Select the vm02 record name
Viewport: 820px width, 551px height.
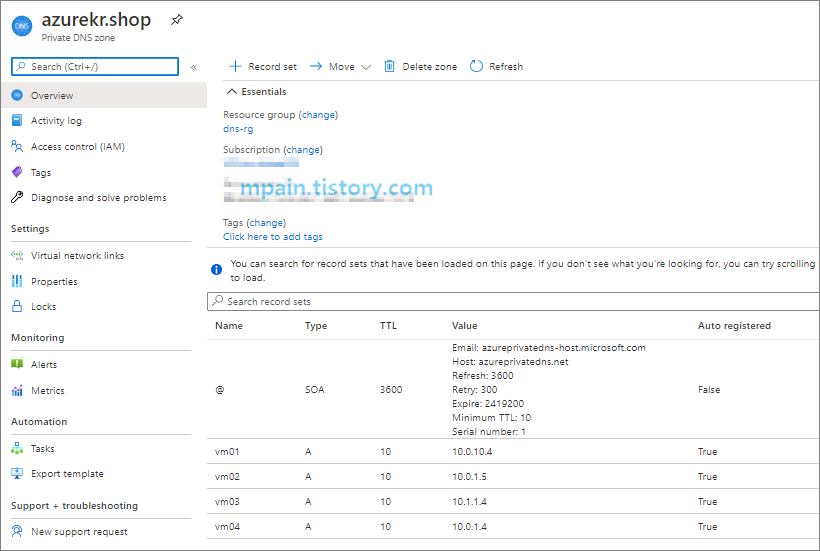(x=227, y=476)
